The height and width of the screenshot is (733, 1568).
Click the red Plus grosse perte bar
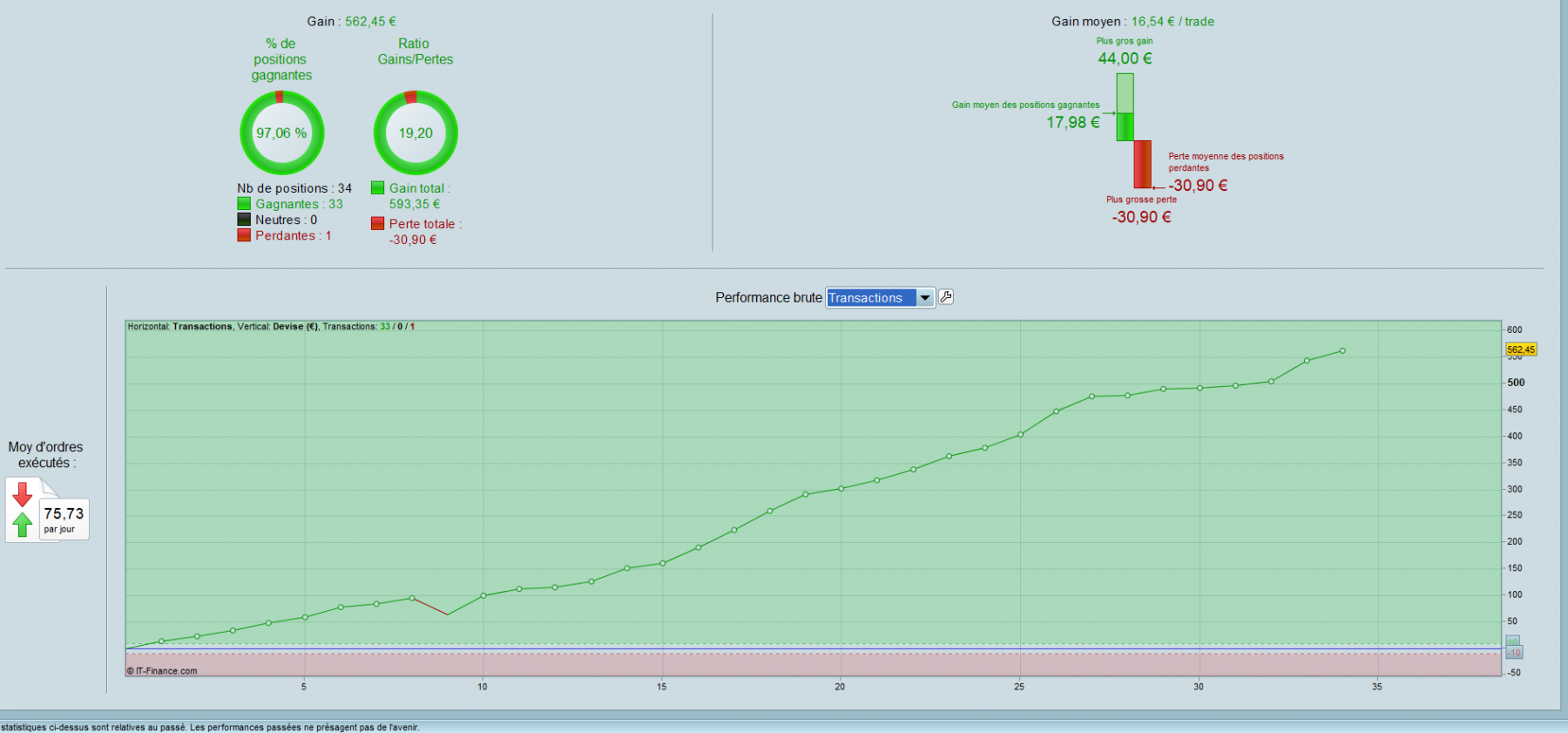[x=1142, y=164]
